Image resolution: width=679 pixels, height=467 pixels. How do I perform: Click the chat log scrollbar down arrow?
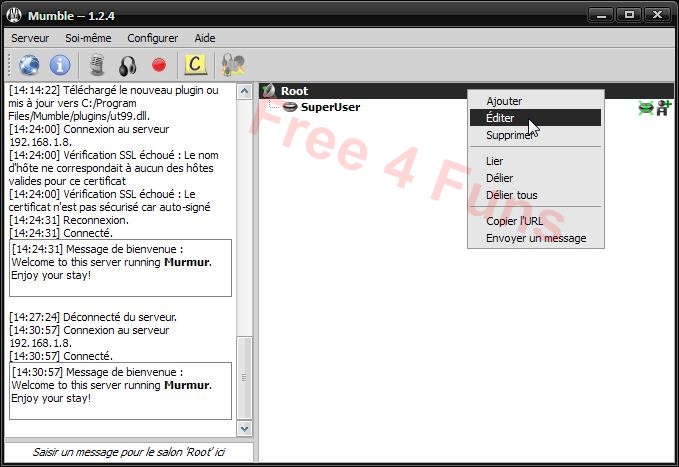click(x=244, y=428)
